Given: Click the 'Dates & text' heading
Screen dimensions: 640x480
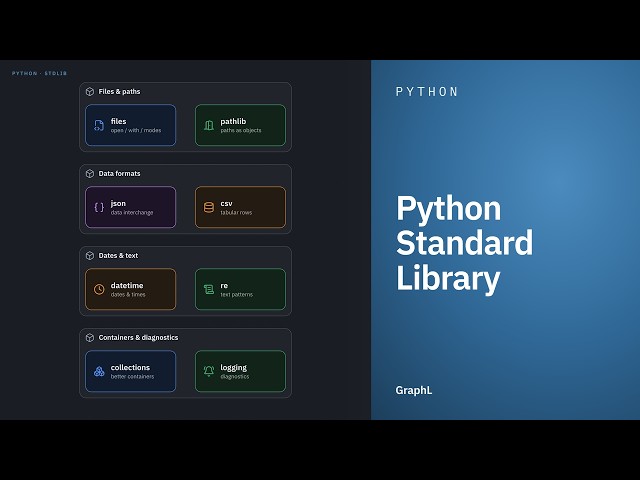Looking at the screenshot, I should pos(118,256).
